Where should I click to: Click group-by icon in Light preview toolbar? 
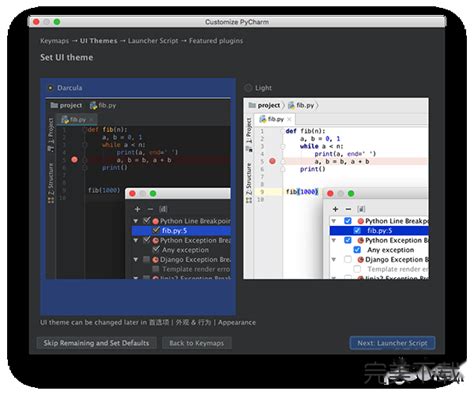click(361, 209)
